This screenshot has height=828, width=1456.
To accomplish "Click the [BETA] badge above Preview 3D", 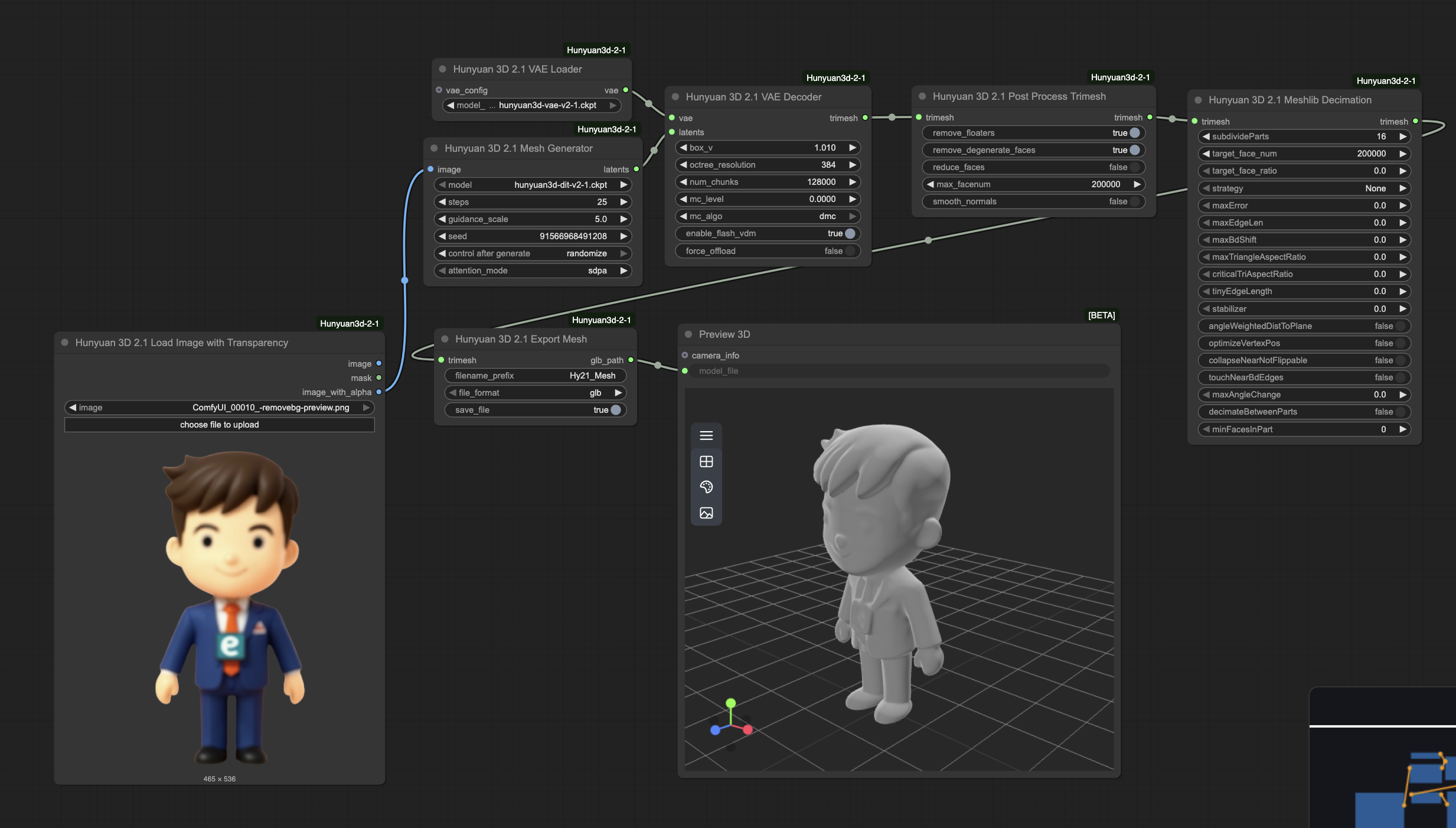I will point(1102,315).
